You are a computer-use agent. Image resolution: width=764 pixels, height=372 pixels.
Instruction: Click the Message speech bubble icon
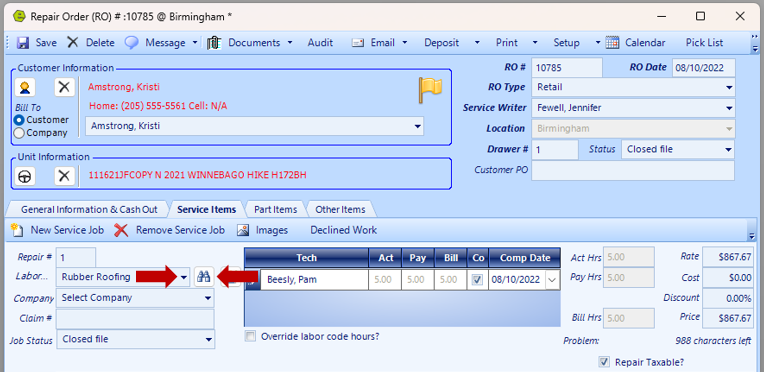[131, 43]
